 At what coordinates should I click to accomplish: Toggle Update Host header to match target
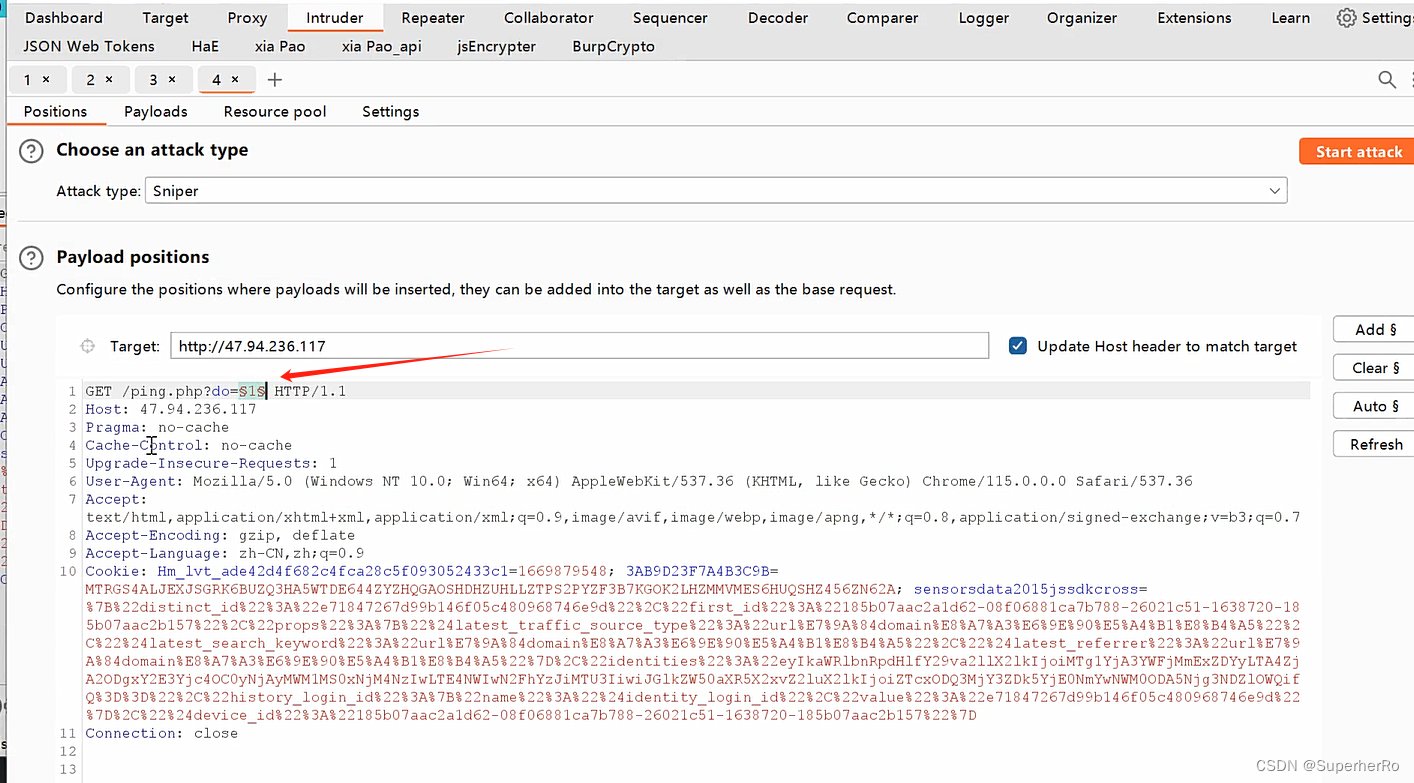click(x=1018, y=346)
